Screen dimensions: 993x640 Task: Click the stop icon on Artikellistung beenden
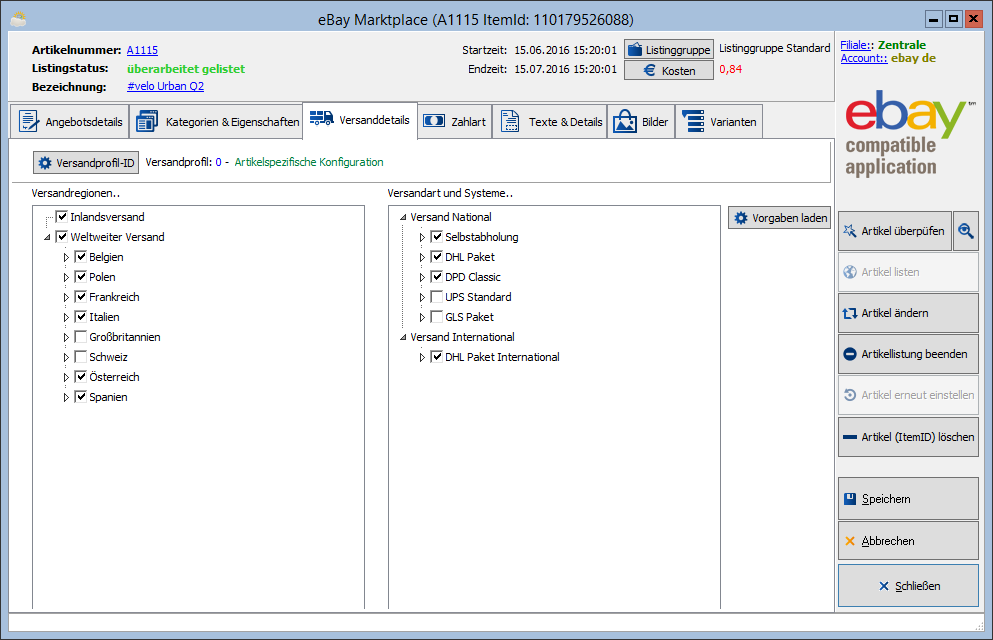[850, 354]
